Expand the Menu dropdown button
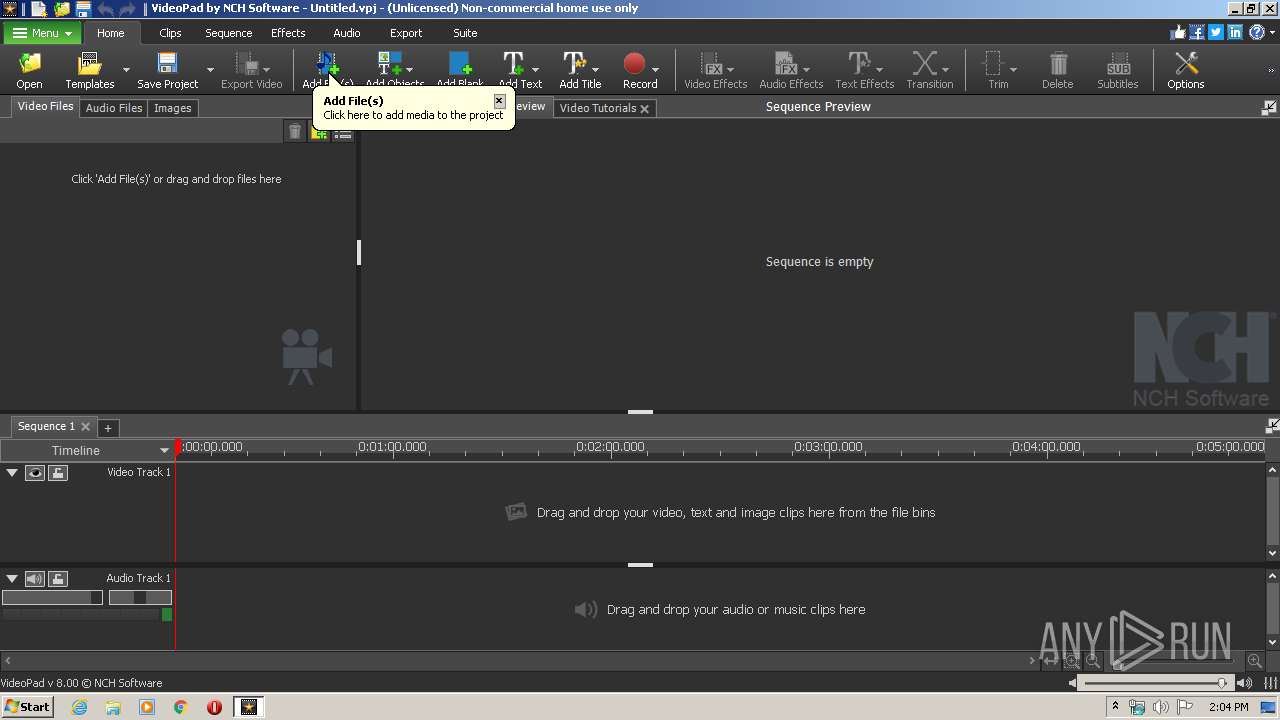Viewport: 1280px width, 720px height. 41,33
